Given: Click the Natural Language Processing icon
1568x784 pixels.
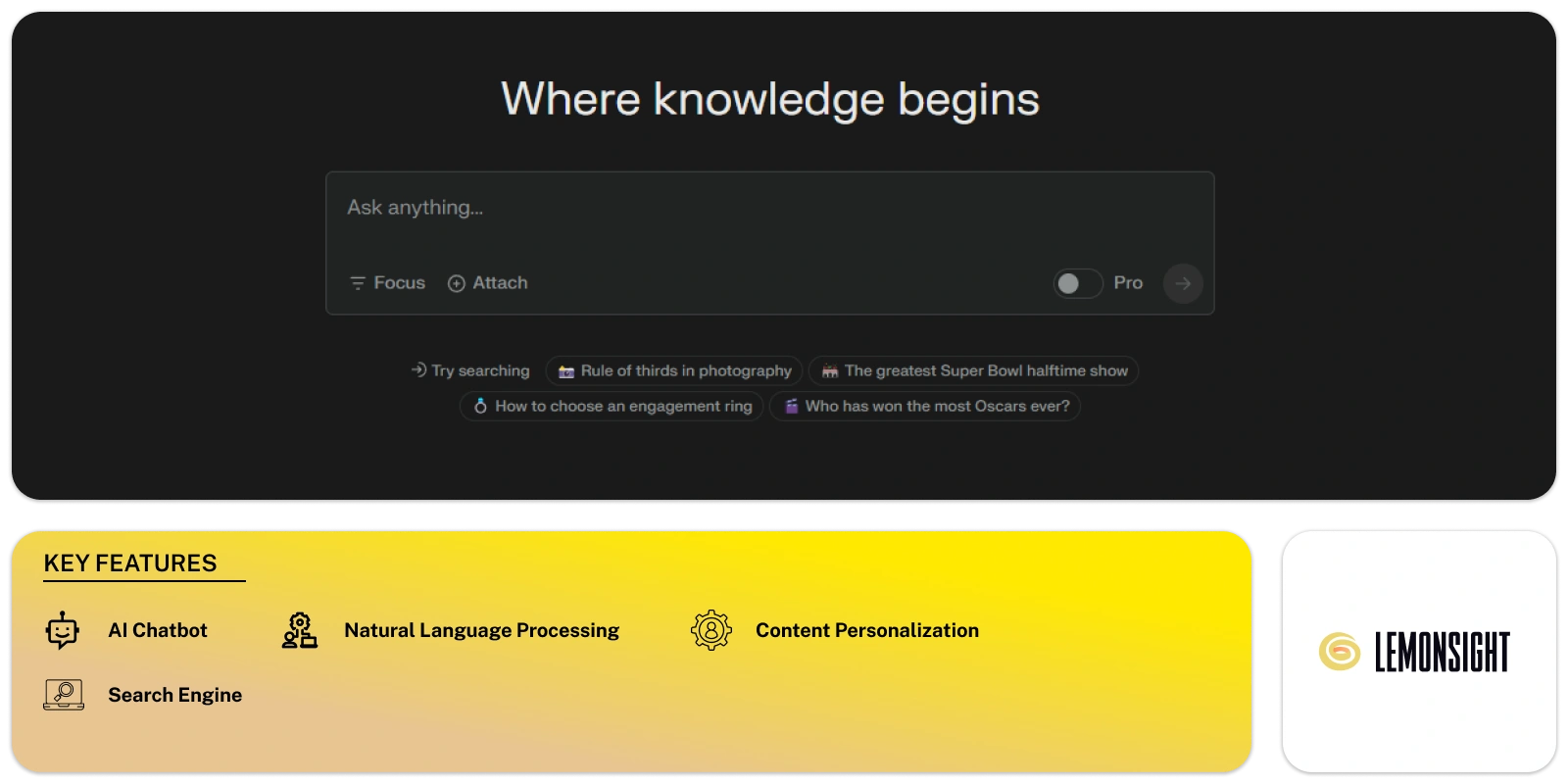Looking at the screenshot, I should click(x=300, y=630).
